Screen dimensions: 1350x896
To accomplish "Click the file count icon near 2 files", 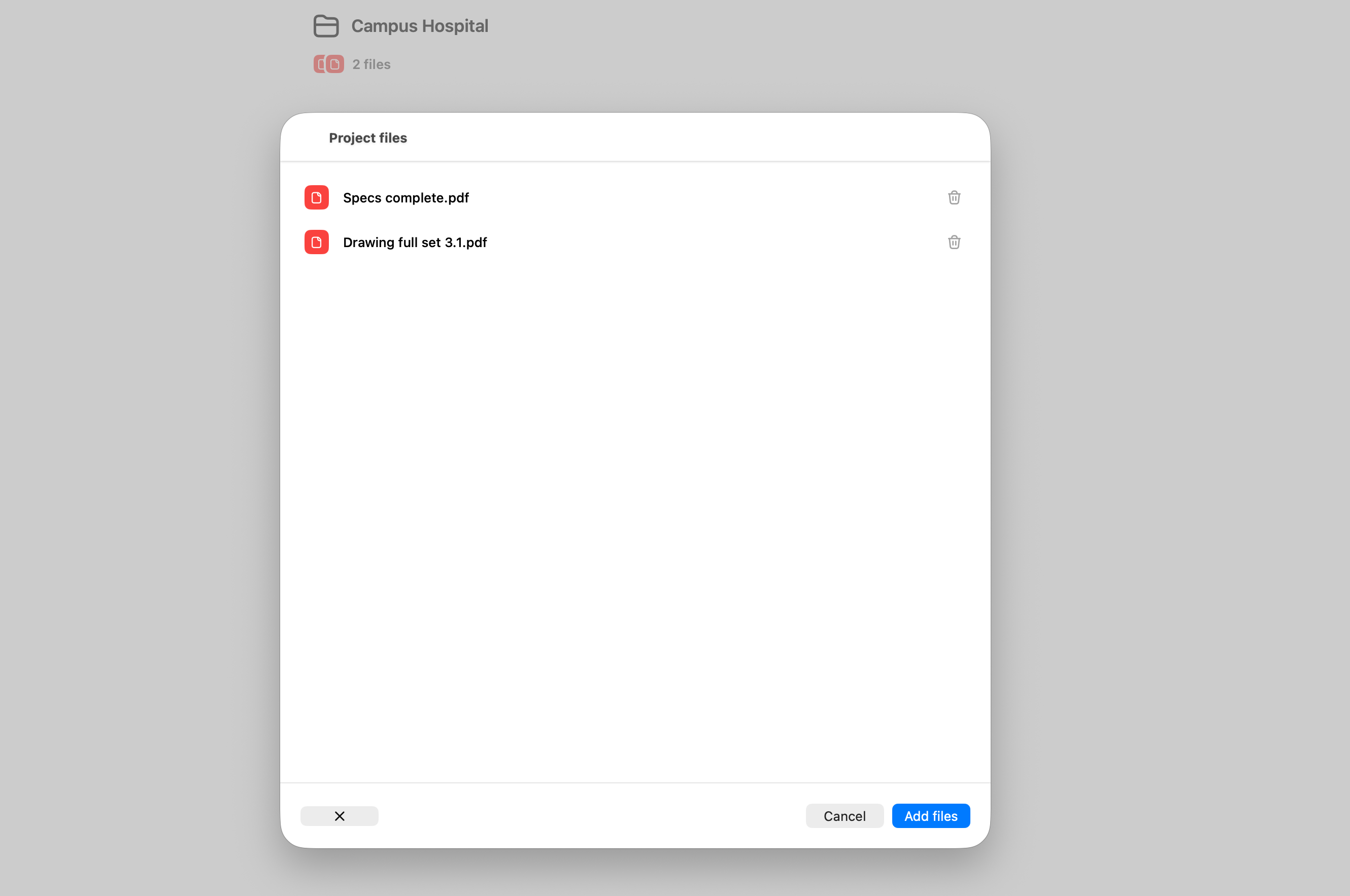I will [328, 63].
